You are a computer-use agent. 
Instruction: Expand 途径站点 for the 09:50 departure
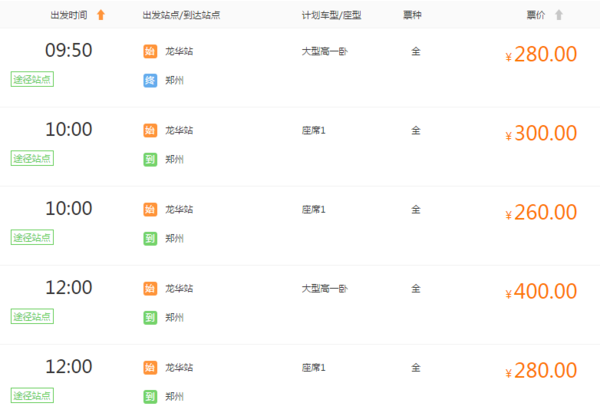[x=32, y=78]
